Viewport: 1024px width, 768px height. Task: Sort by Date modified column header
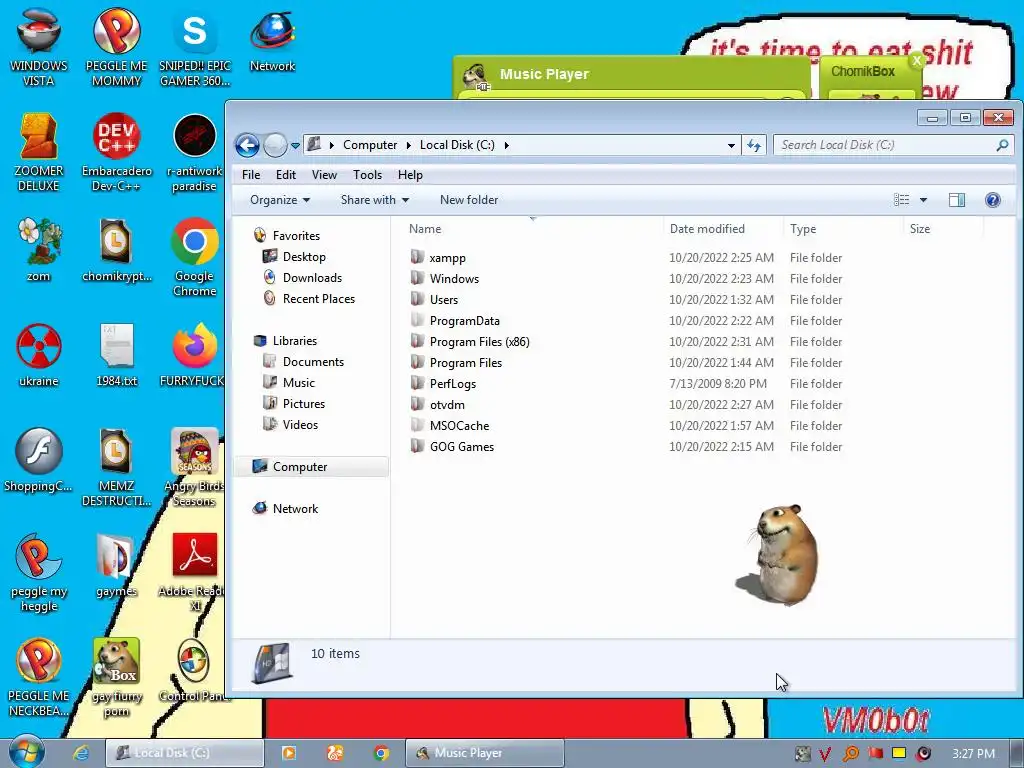(724, 229)
